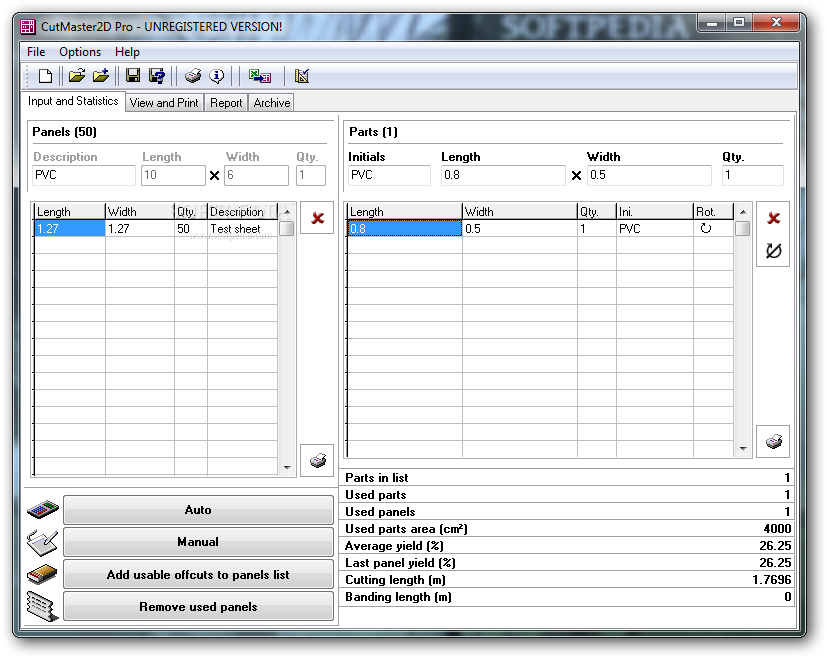827x658 pixels.
Task: Click the parts Width input field
Action: [649, 175]
